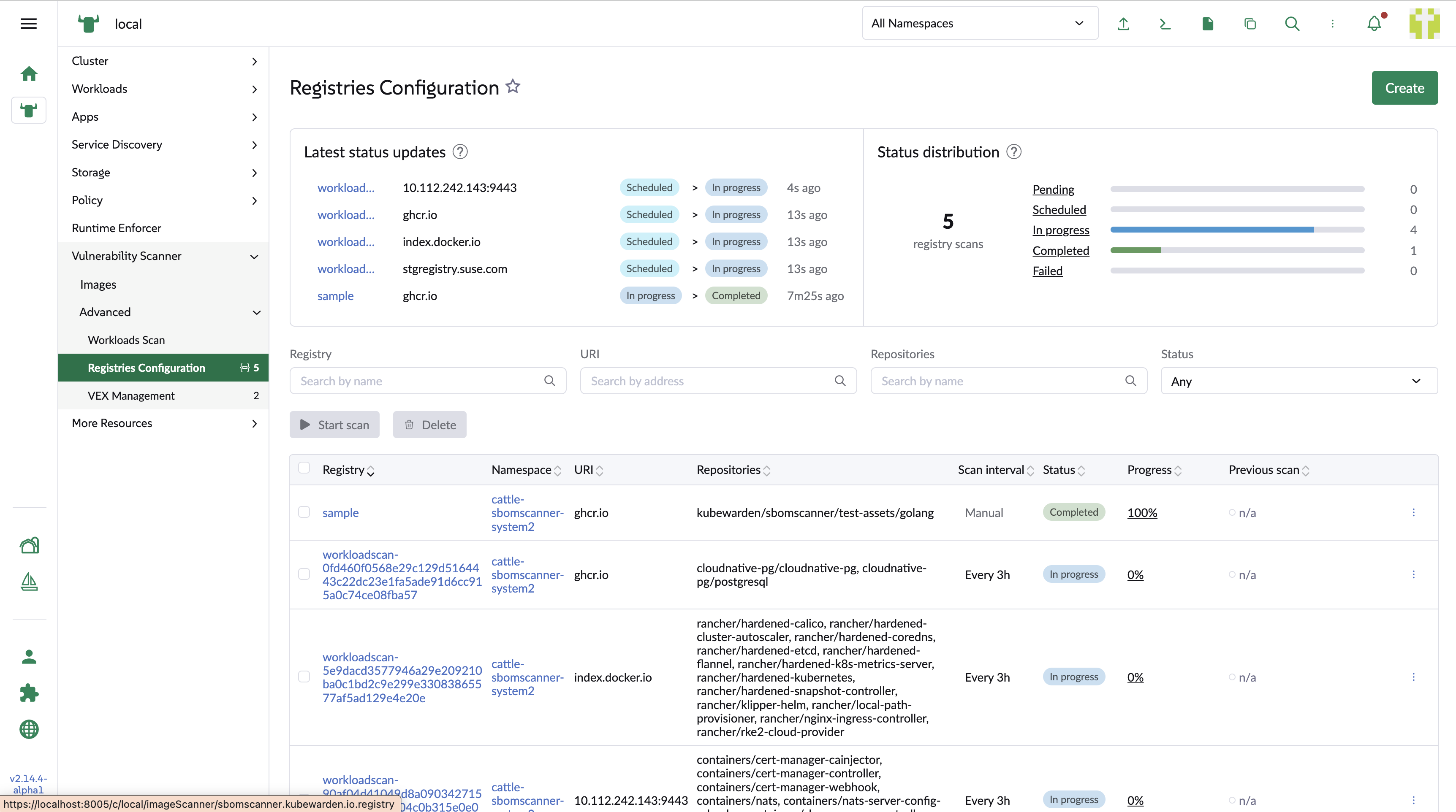Open the notifications bell
The image size is (1456, 812).
point(1374,24)
